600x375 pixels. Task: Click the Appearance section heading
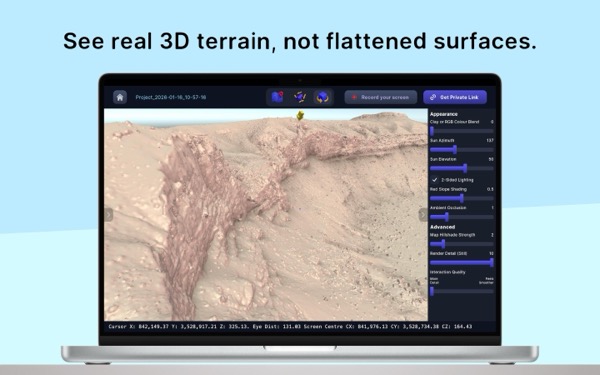[443, 114]
